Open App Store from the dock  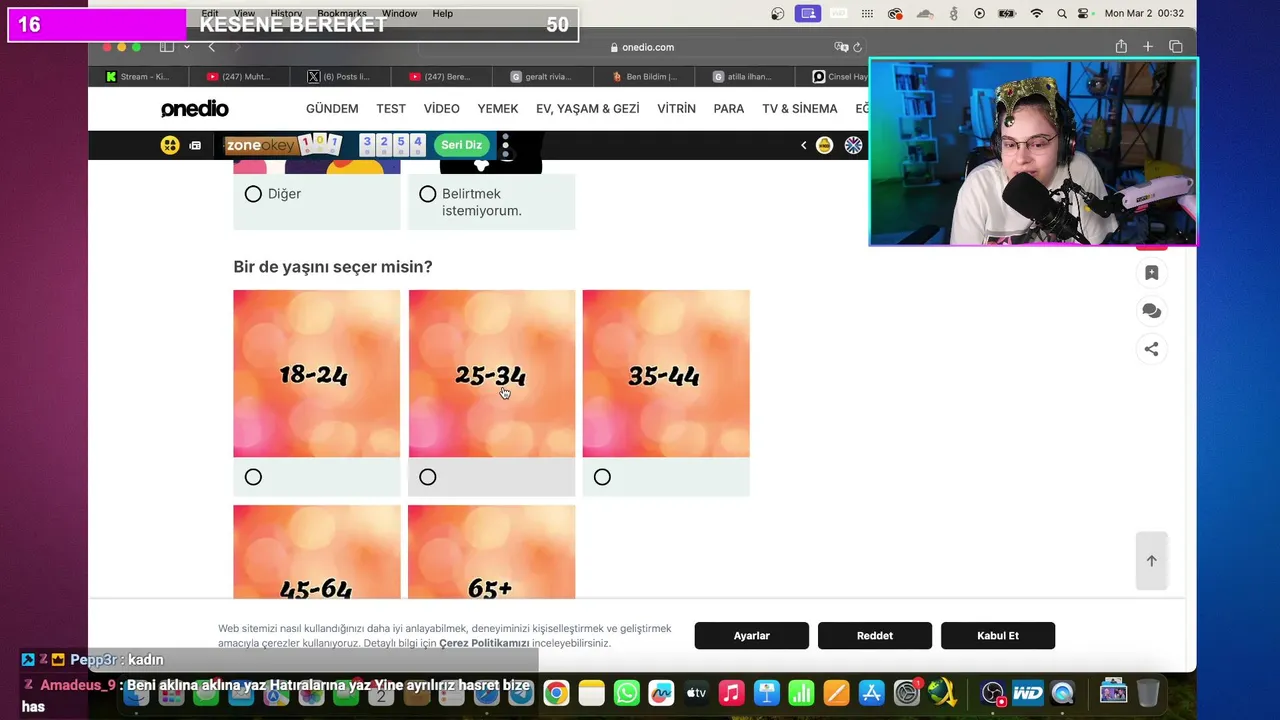pos(871,693)
